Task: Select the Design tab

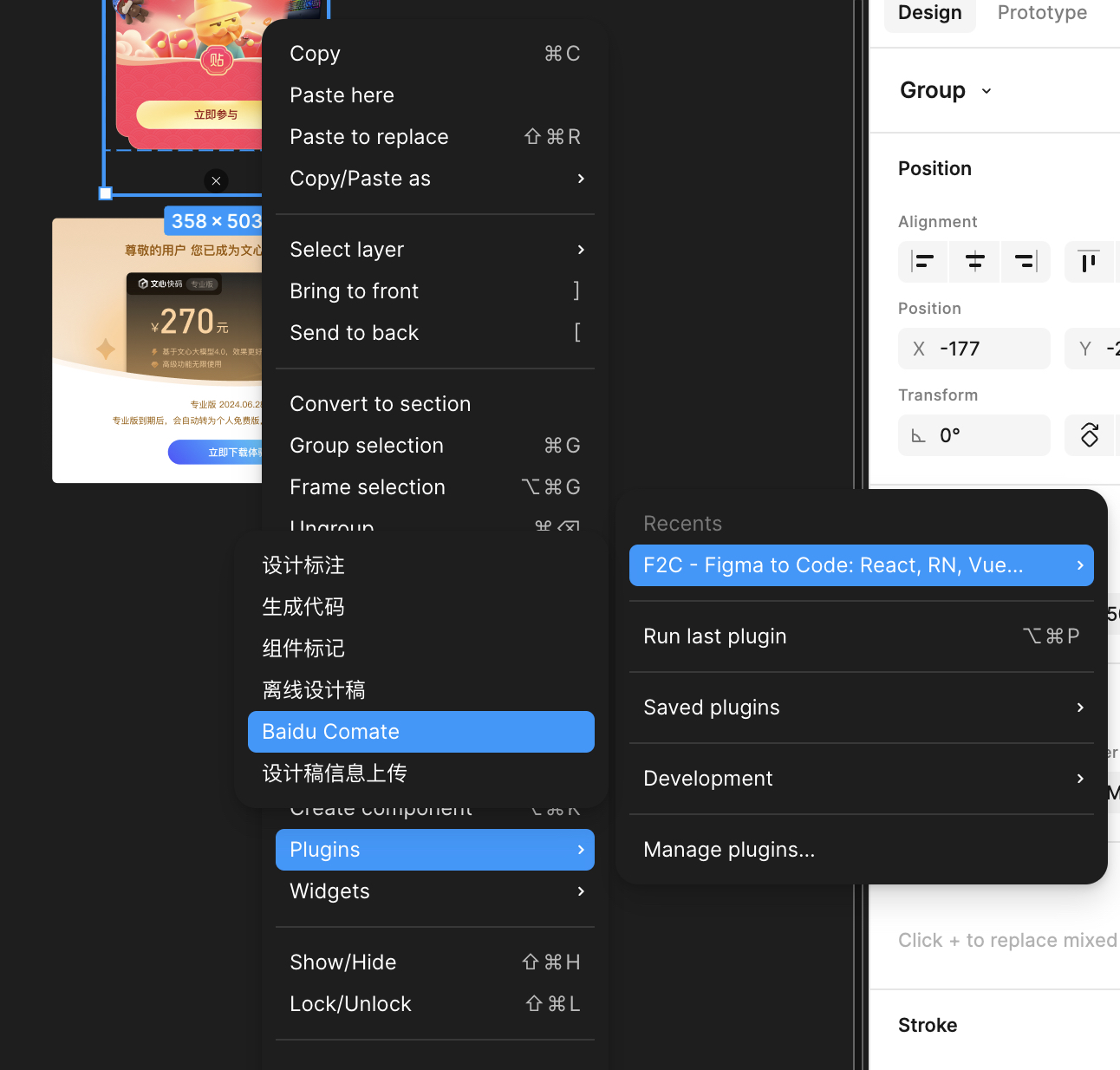Action: [x=929, y=13]
